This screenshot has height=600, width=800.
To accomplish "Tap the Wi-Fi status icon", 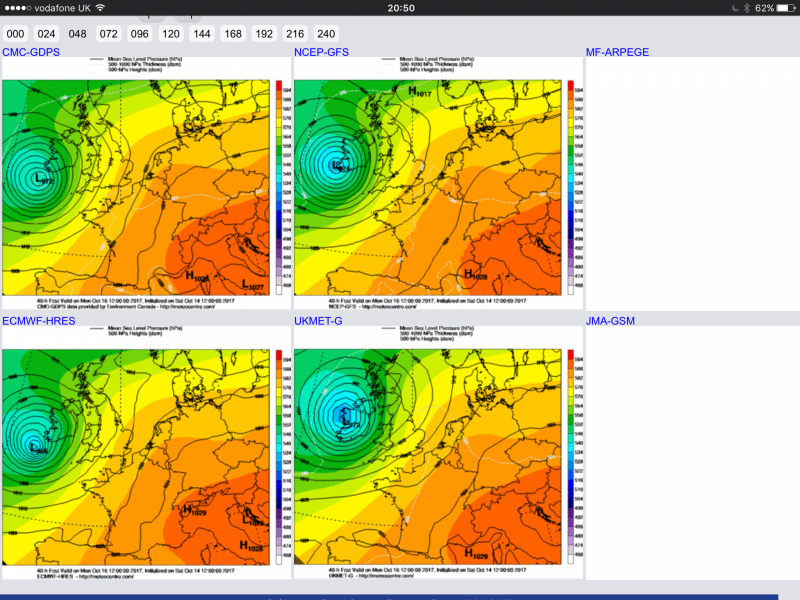I will tap(101, 8).
